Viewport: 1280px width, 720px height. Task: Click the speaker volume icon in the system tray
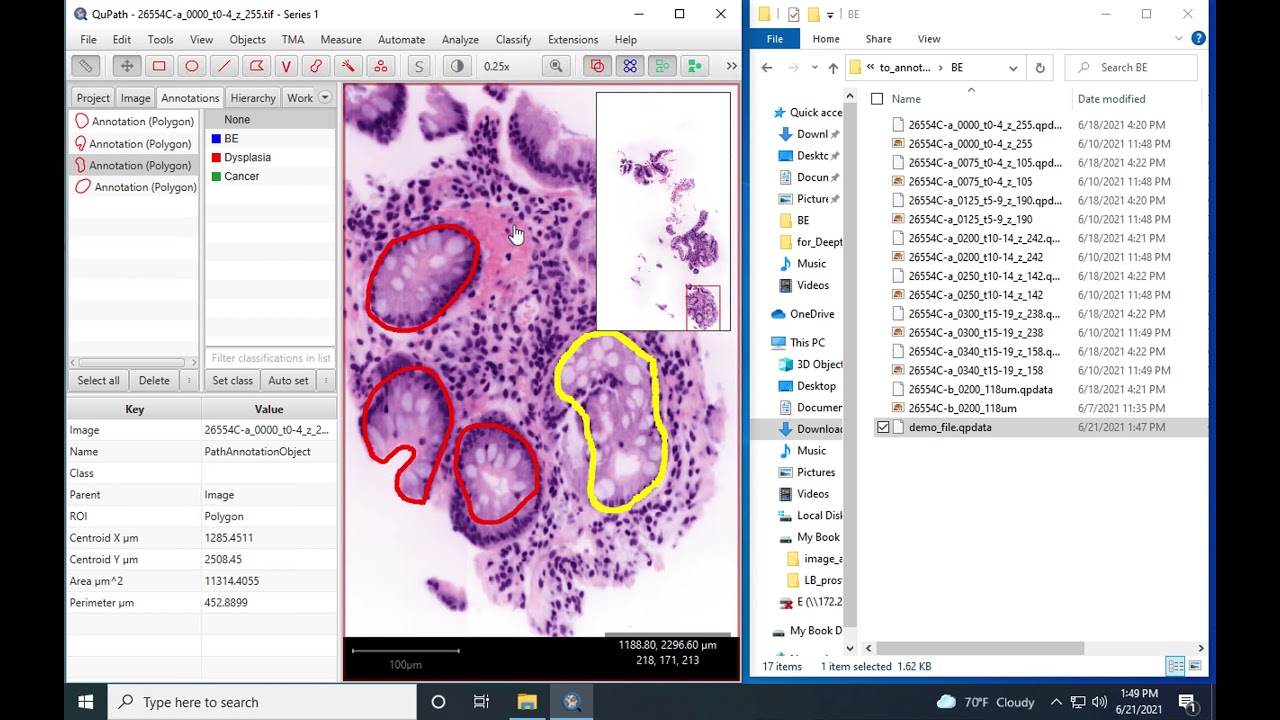point(1100,702)
